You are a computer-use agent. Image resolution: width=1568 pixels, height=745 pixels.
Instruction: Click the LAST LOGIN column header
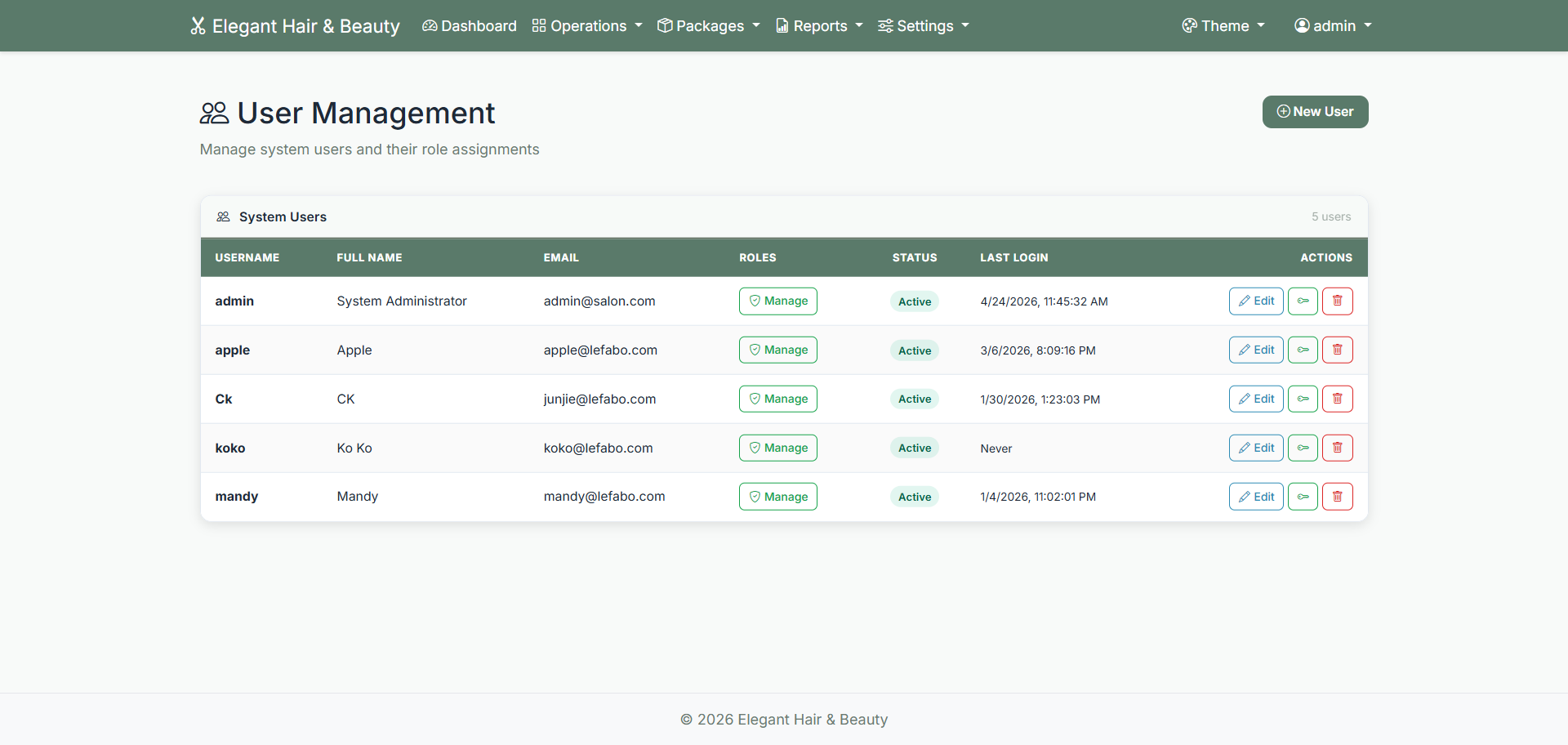coord(1013,257)
